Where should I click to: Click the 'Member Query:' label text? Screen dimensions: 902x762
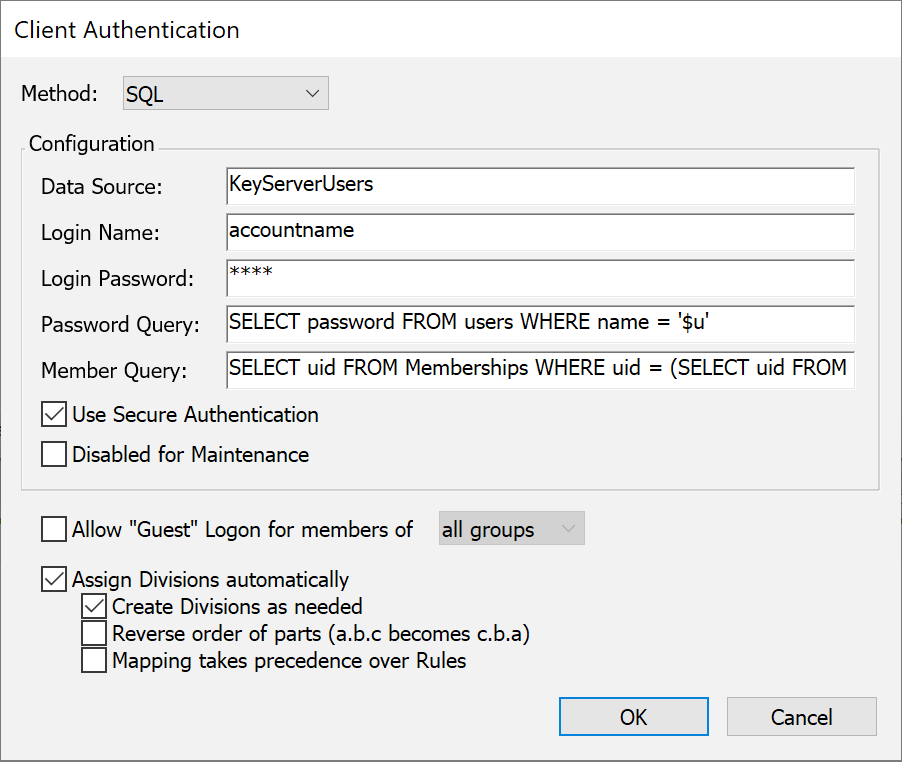point(114,371)
